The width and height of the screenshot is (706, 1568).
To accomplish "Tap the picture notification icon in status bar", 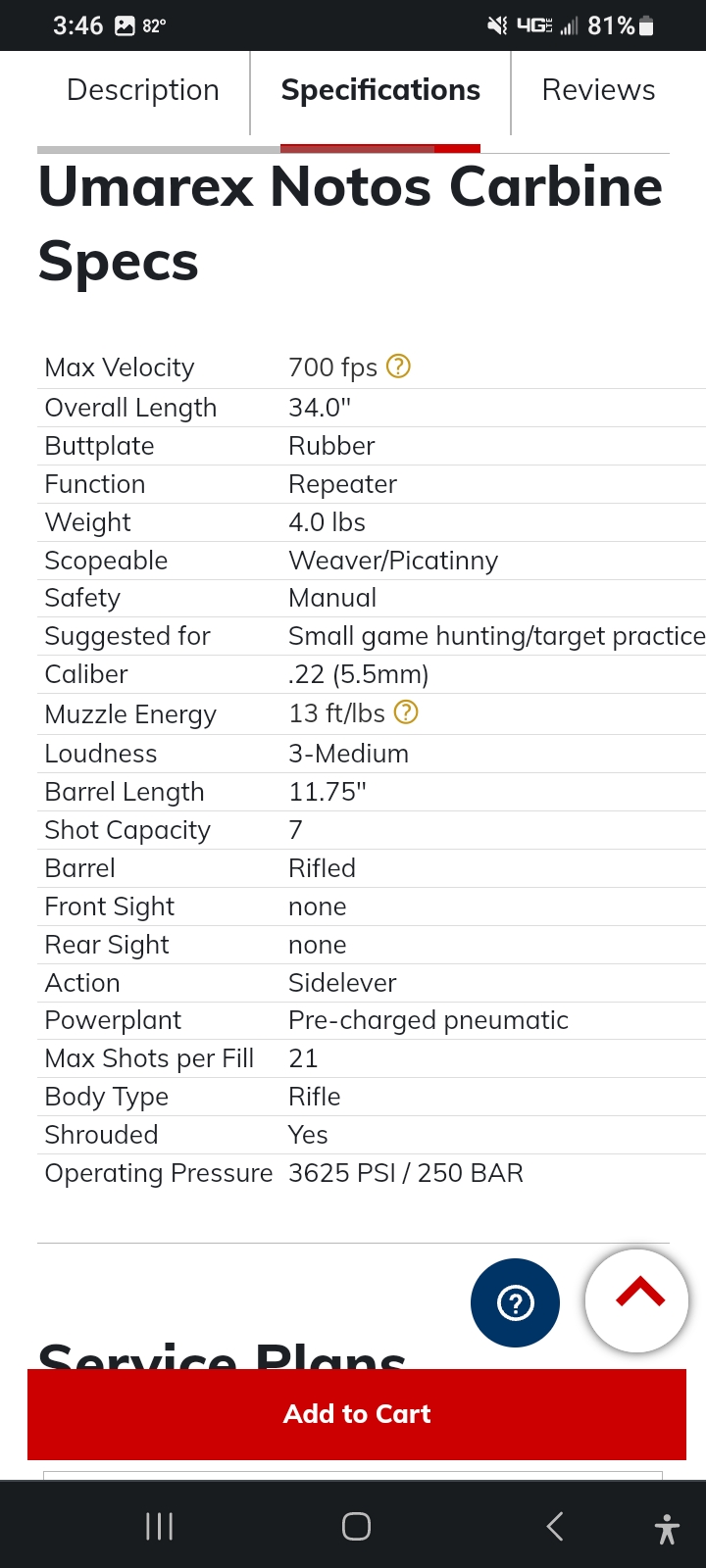I will coord(125,26).
